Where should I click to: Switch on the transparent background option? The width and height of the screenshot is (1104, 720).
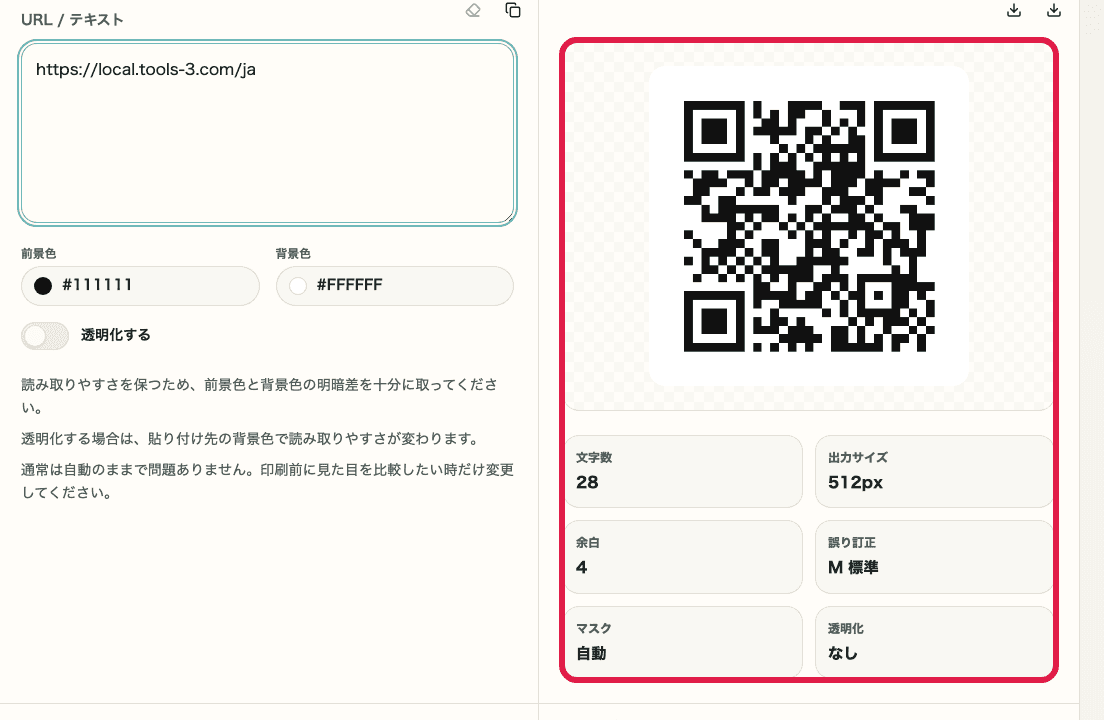(45, 335)
